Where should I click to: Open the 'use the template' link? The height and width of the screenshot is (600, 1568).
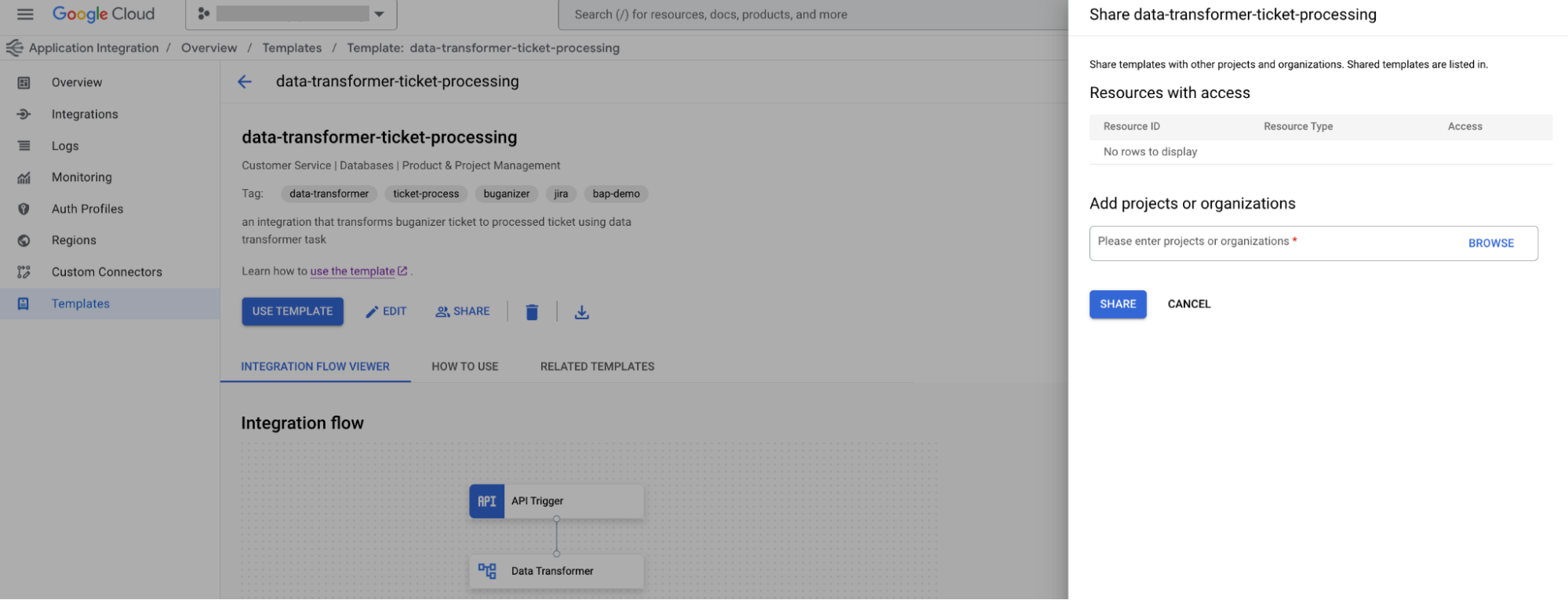[x=352, y=271]
